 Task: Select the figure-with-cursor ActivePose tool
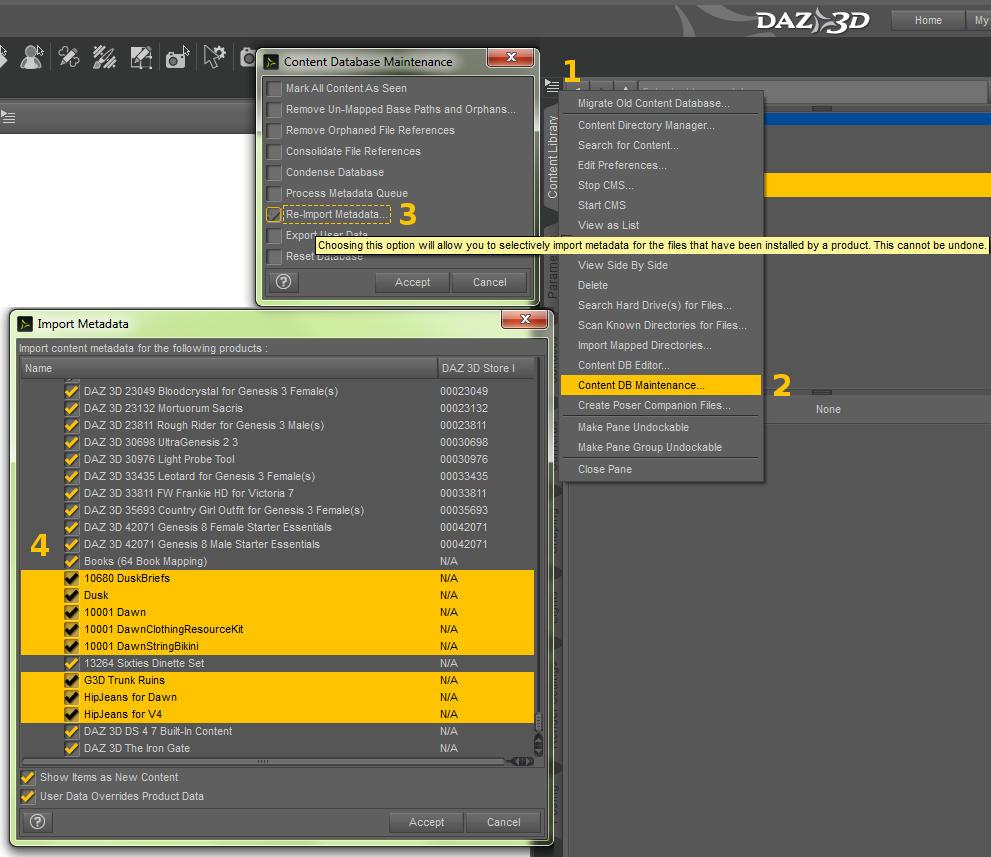click(x=32, y=57)
